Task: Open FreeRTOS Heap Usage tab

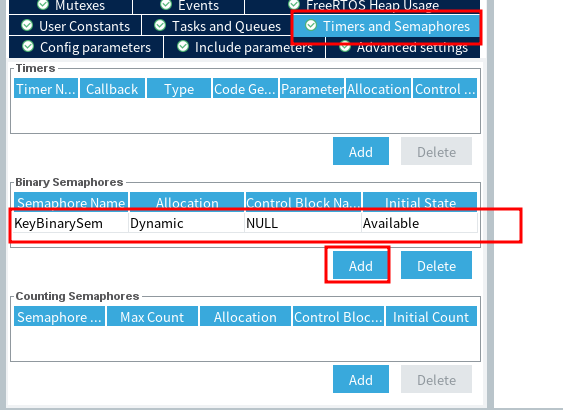Action: [363, 6]
